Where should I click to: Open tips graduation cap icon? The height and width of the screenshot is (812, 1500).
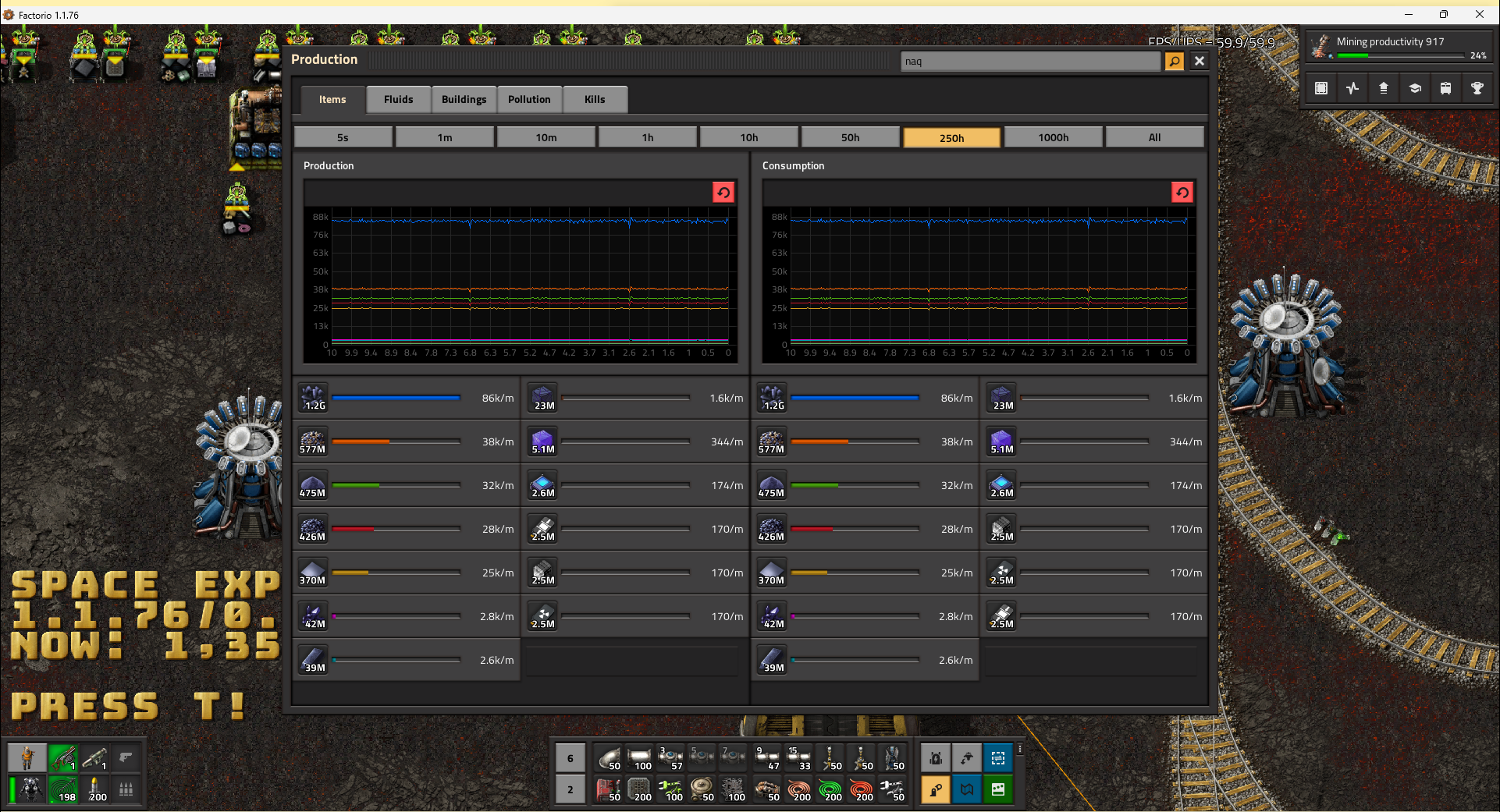pyautogui.click(x=1415, y=88)
